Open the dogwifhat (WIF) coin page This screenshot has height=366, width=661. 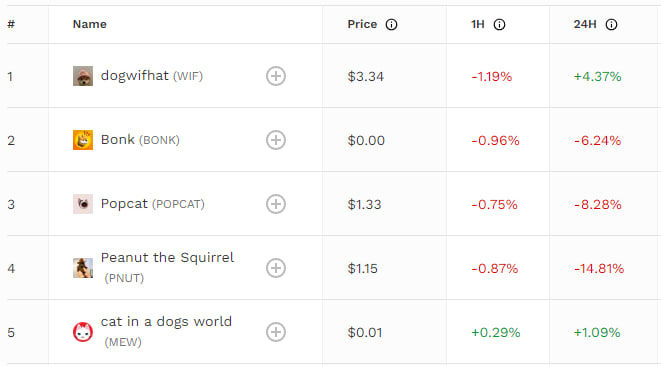click(152, 76)
